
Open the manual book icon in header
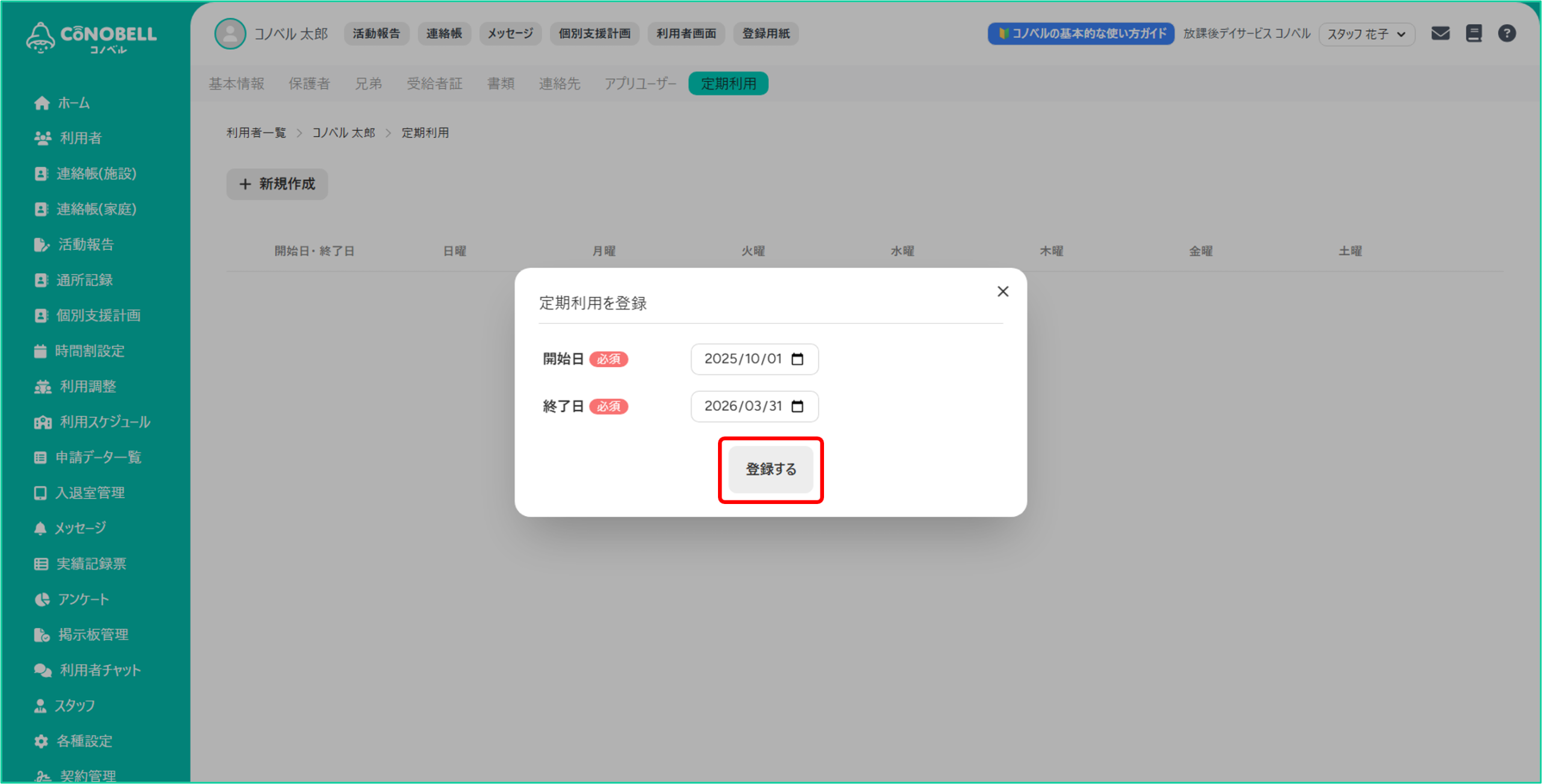pos(1473,34)
